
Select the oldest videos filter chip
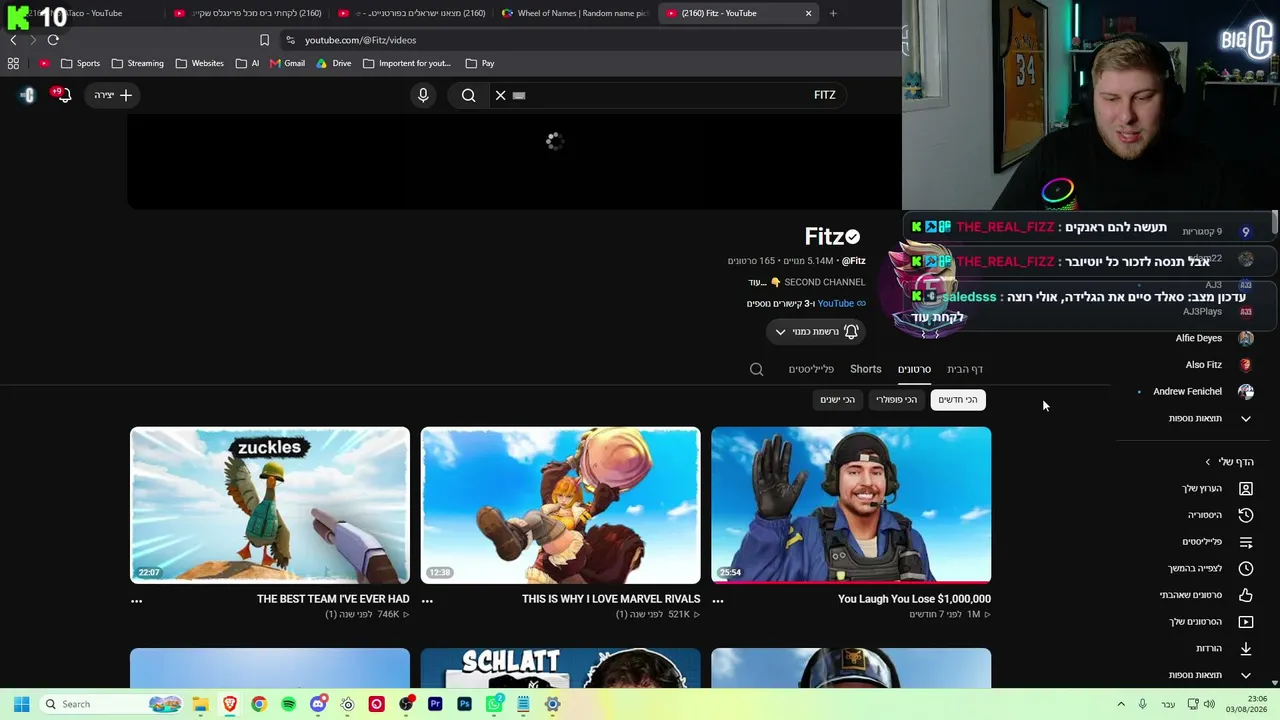838,400
